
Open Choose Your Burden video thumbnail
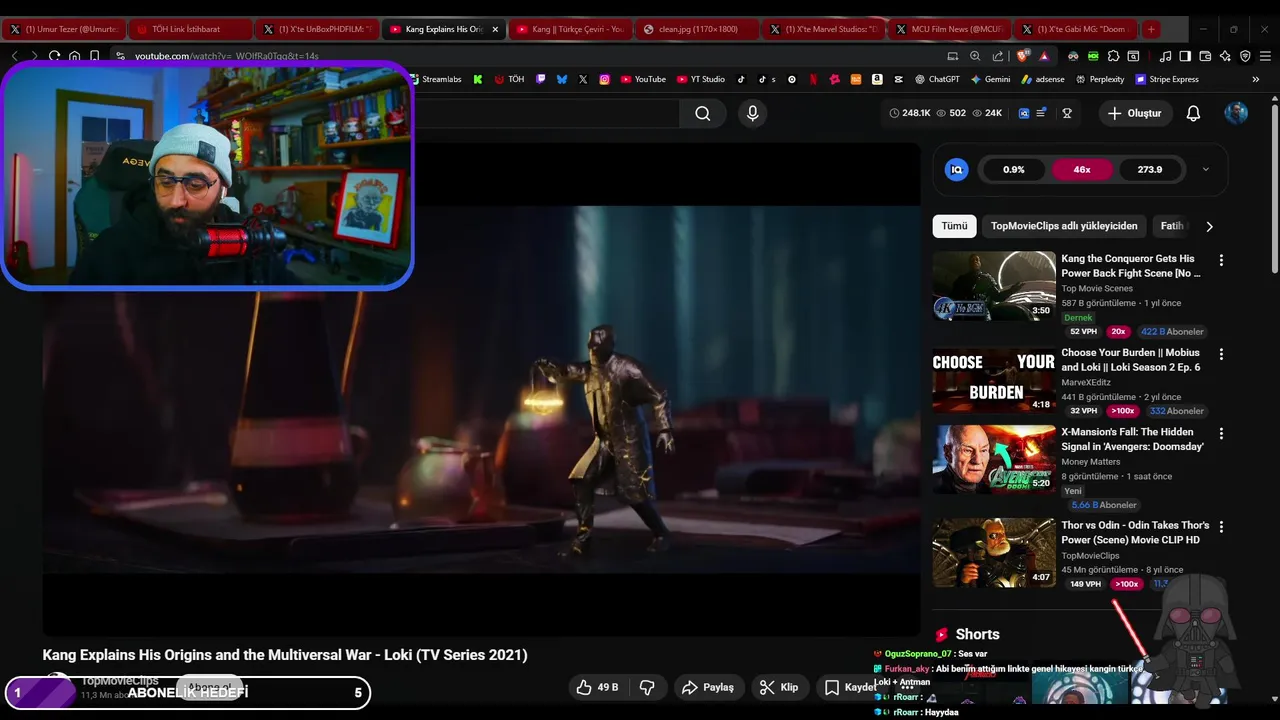click(994, 379)
